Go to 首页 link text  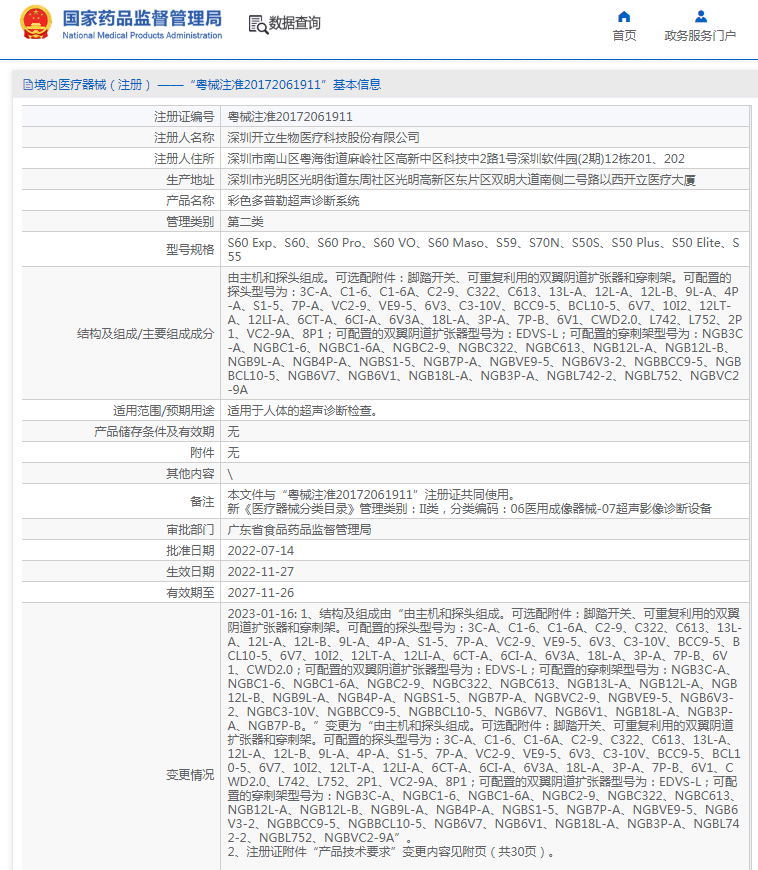tap(624, 36)
